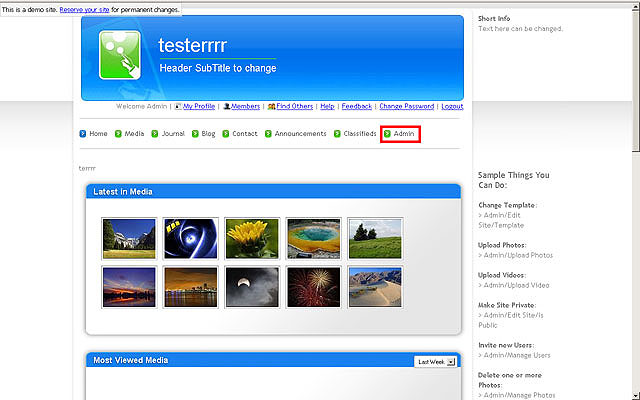Open the Change Password link
The height and width of the screenshot is (400, 640).
406,106
